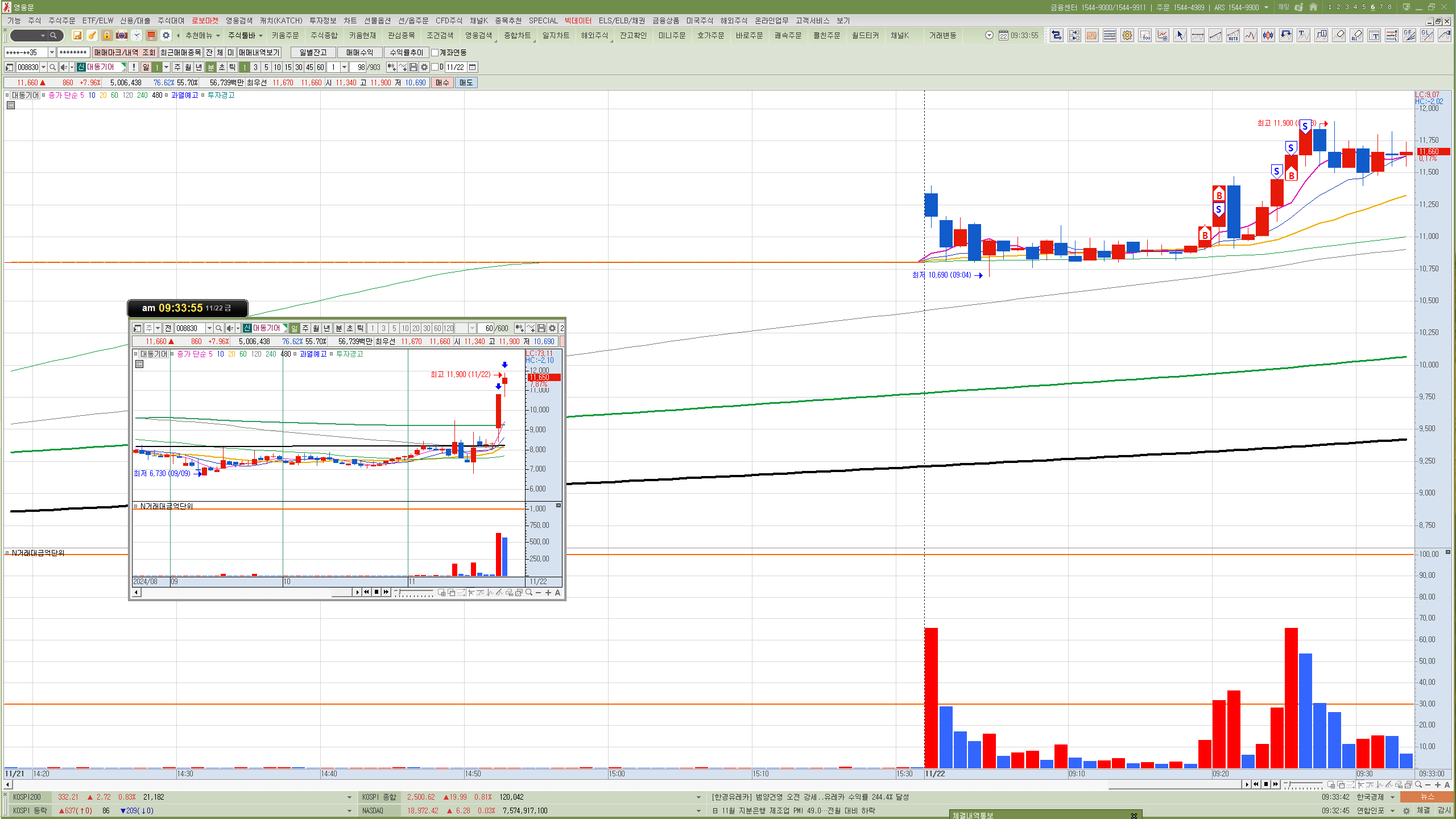Screen dimensions: 1456x819
Task: Click the erase-ALL drawings eraser icon
Action: click(1356, 36)
